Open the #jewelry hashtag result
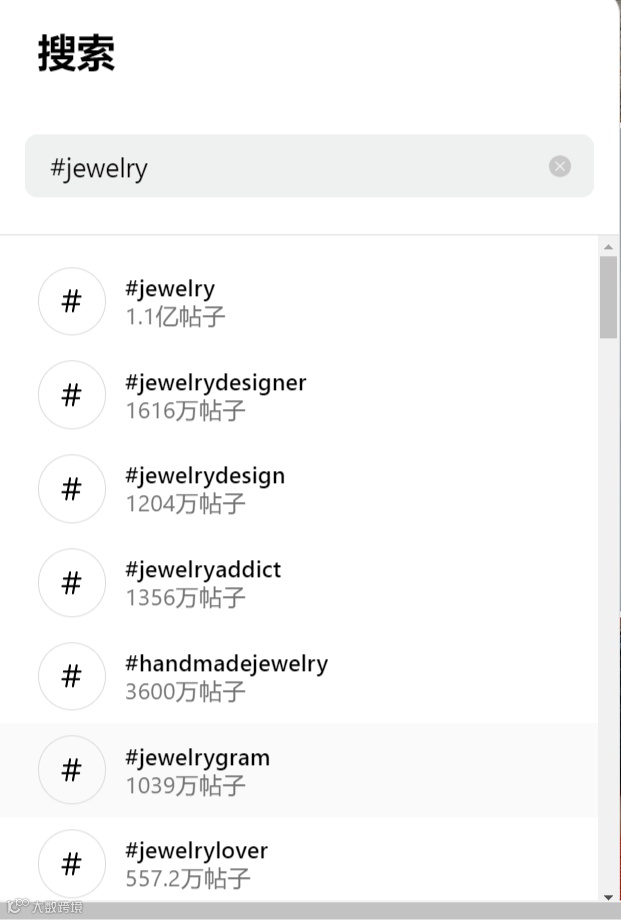Viewport: 621px width, 920px height. point(170,289)
